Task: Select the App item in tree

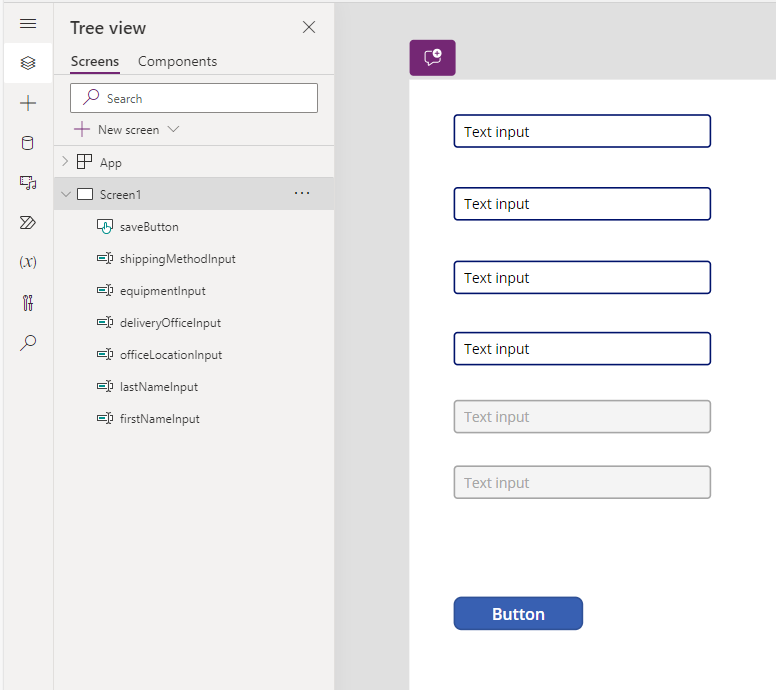Action: pos(194,162)
